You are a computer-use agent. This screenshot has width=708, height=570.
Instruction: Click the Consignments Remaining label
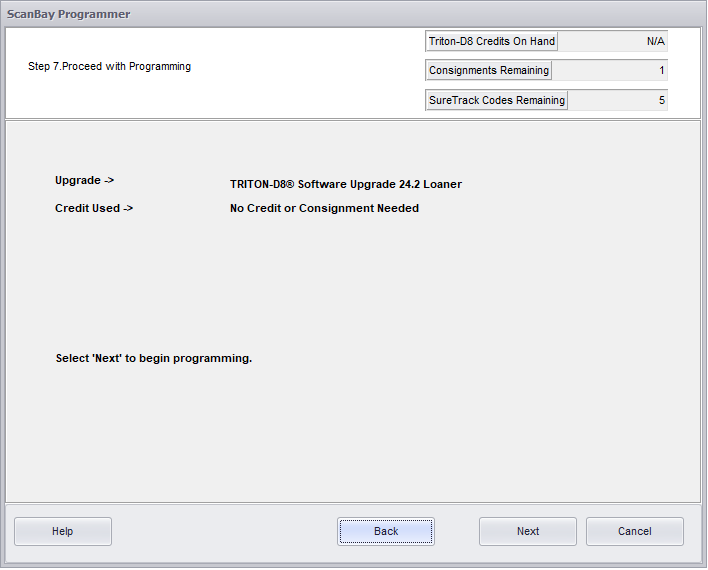(x=488, y=70)
